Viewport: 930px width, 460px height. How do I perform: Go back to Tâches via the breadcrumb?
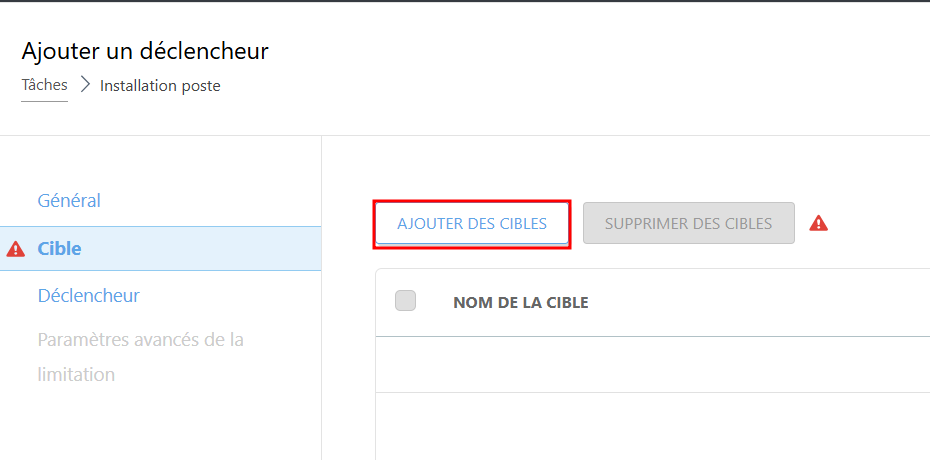click(44, 85)
